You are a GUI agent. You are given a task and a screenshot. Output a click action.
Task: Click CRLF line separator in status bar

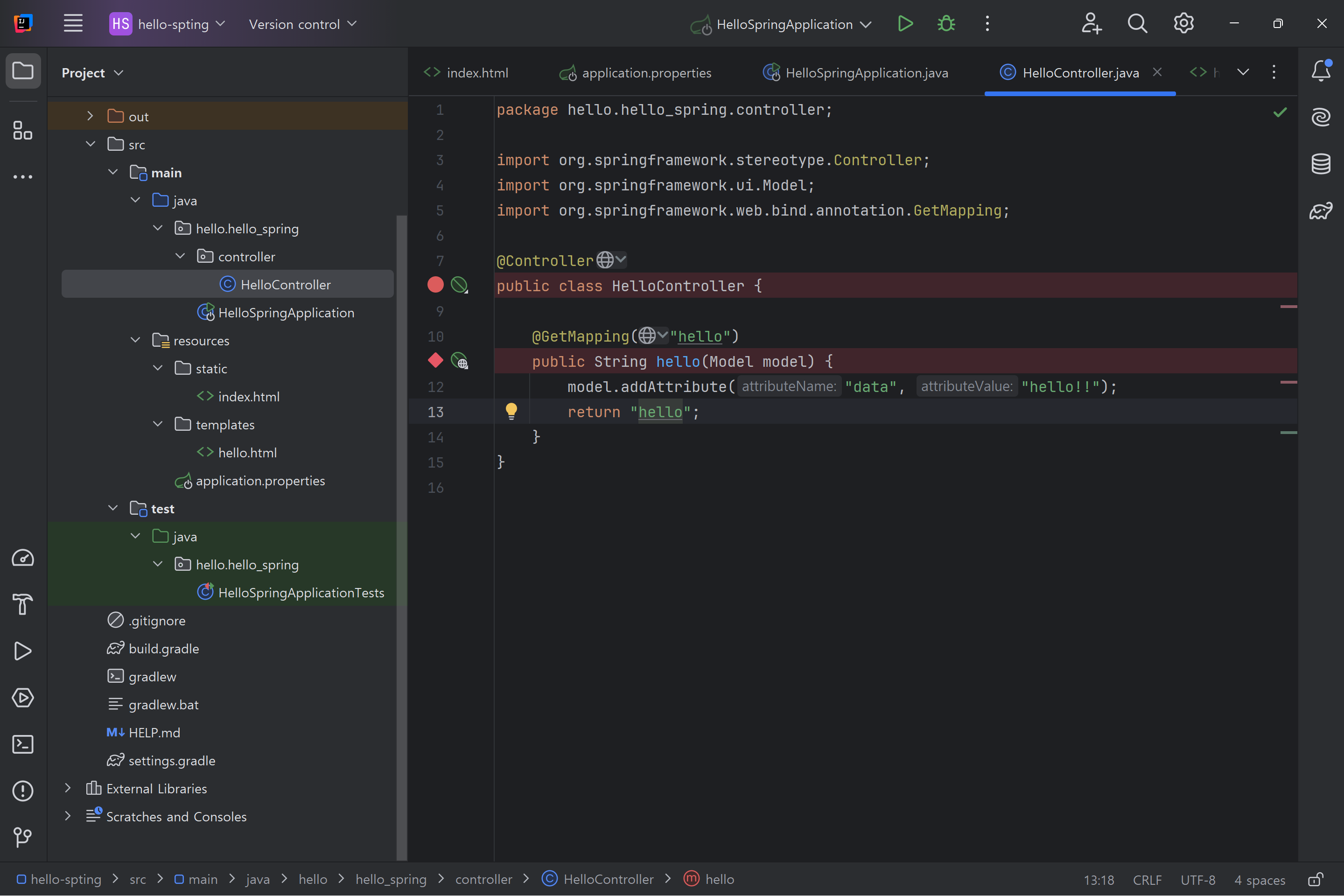coord(1147,879)
